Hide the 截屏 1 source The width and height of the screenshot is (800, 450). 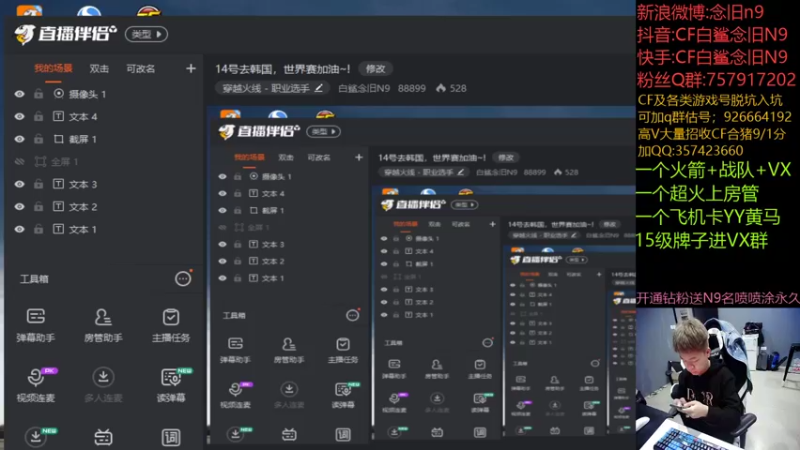click(19, 139)
